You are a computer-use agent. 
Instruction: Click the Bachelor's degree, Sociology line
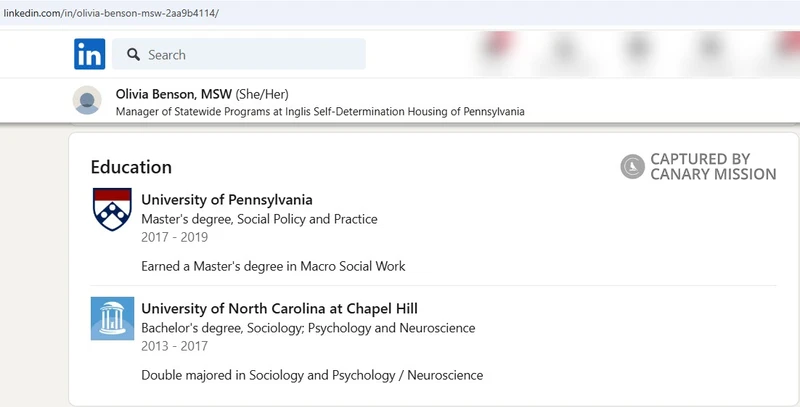[308, 328]
